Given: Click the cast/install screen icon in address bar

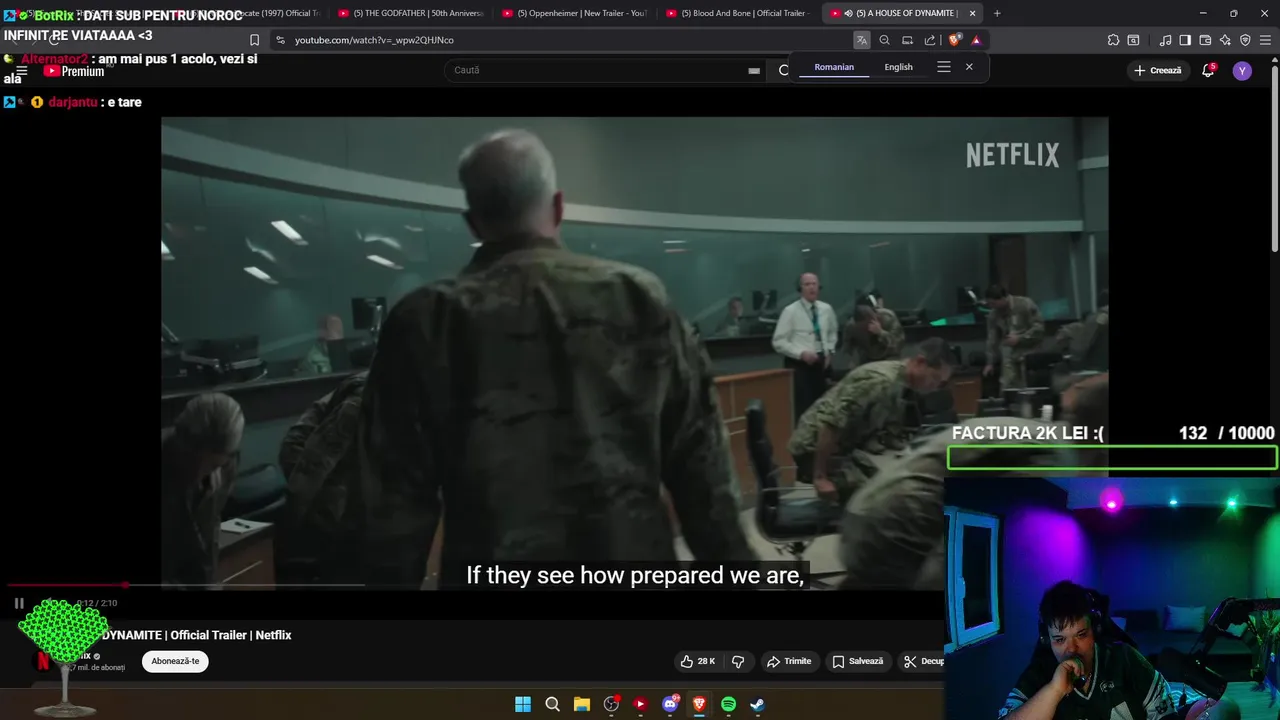Looking at the screenshot, I should pos(907,40).
